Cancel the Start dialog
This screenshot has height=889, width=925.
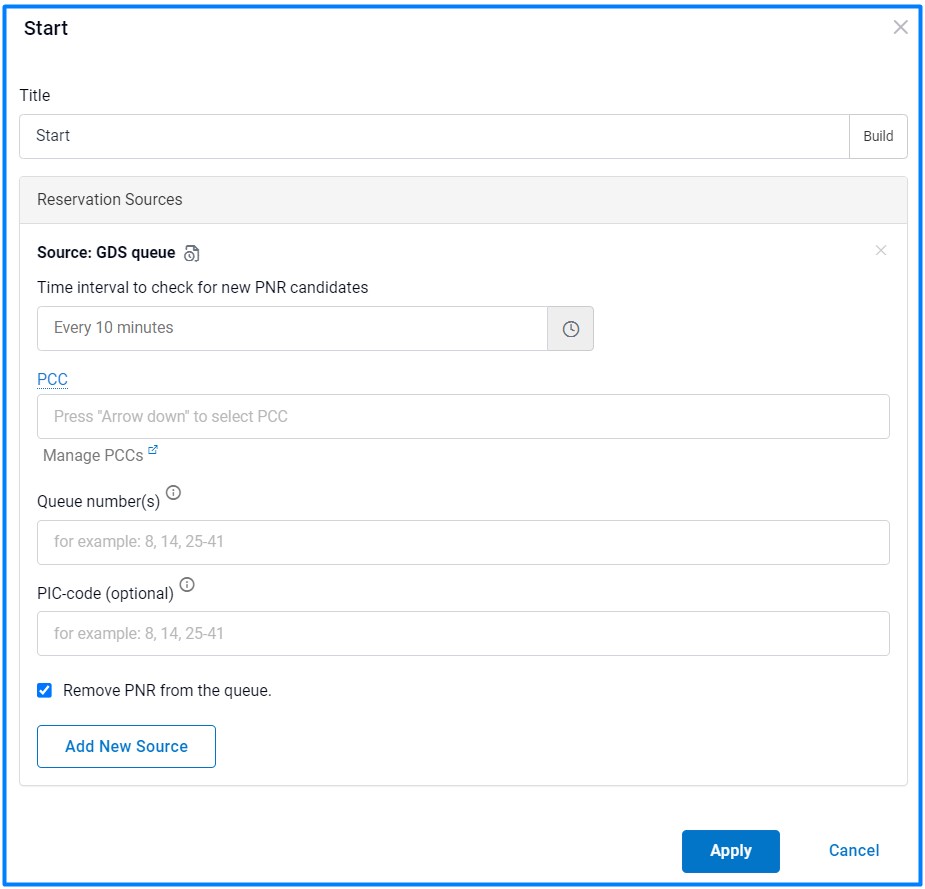[853, 851]
